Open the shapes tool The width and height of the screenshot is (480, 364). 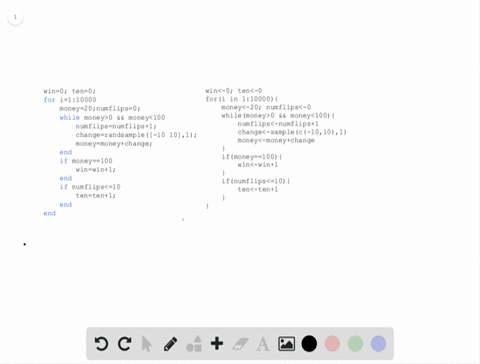tap(194, 344)
